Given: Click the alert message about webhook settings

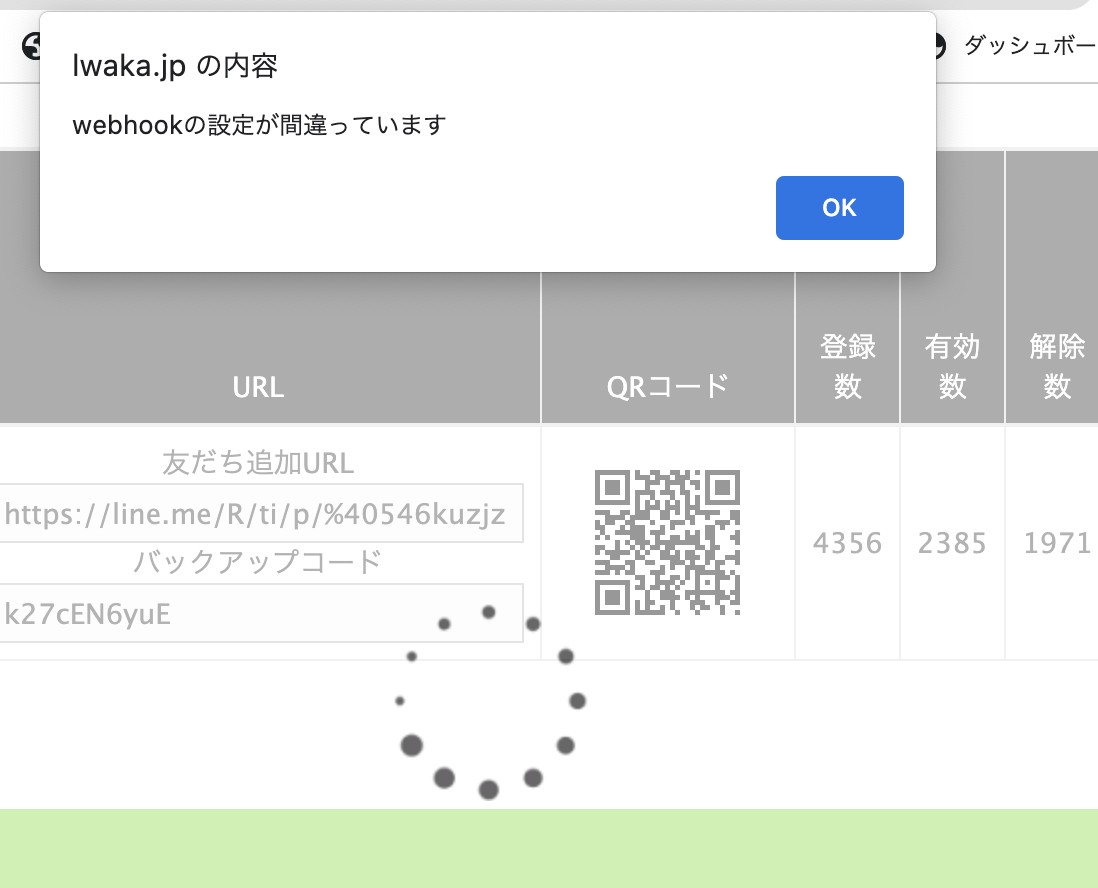Looking at the screenshot, I should tap(259, 125).
